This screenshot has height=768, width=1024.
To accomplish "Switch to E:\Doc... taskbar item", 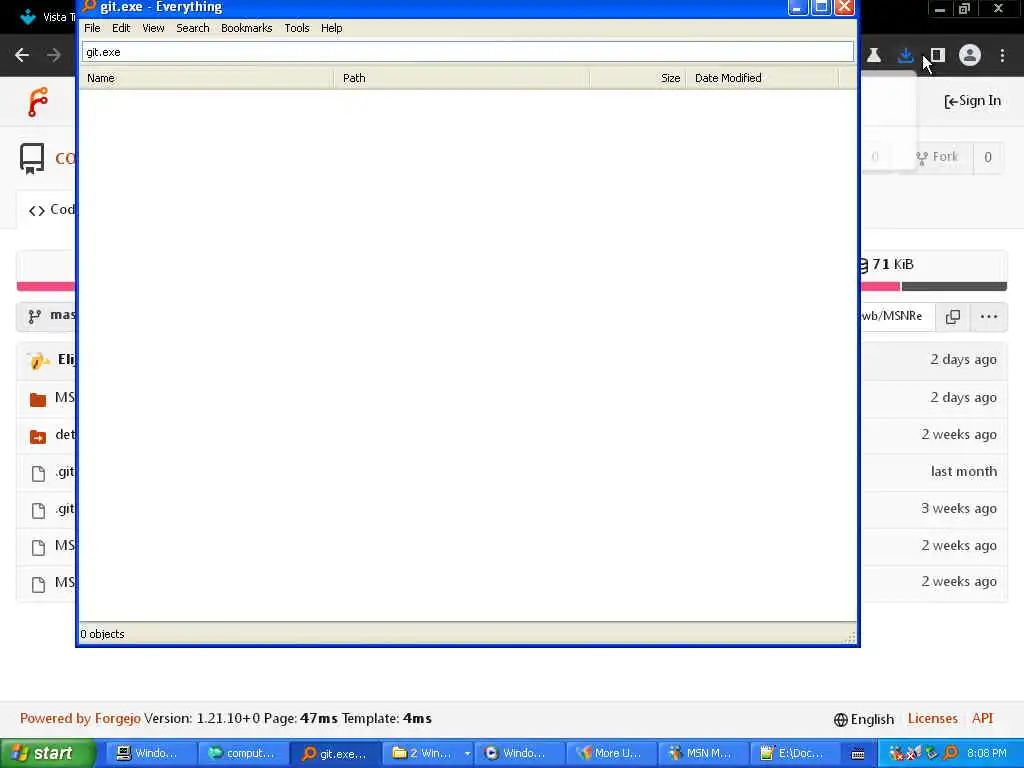I will point(795,754).
